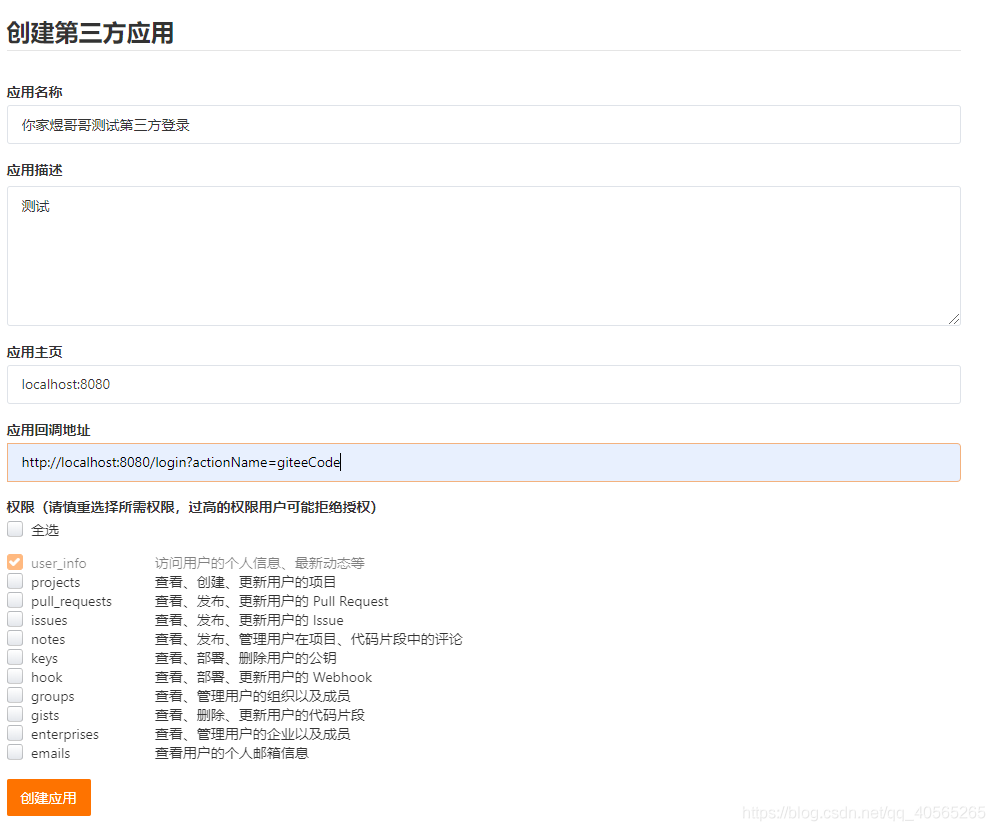Enable the issues permission checkbox
The width and height of the screenshot is (995, 831).
(x=15, y=619)
